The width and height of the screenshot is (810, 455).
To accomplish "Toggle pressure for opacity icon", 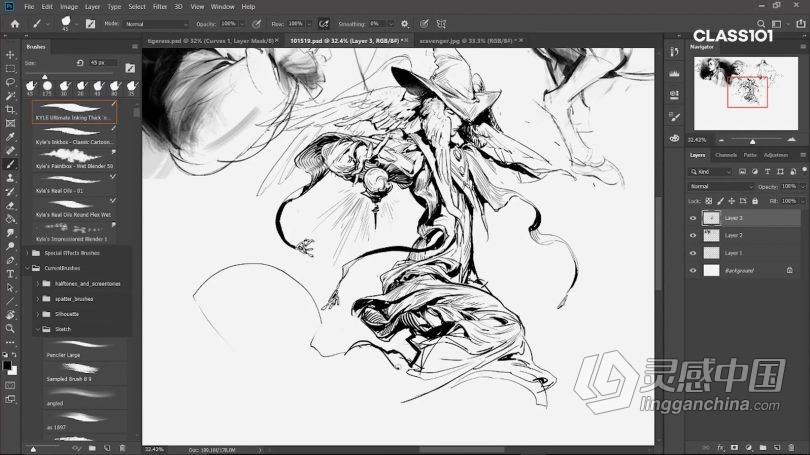I will coord(256,24).
